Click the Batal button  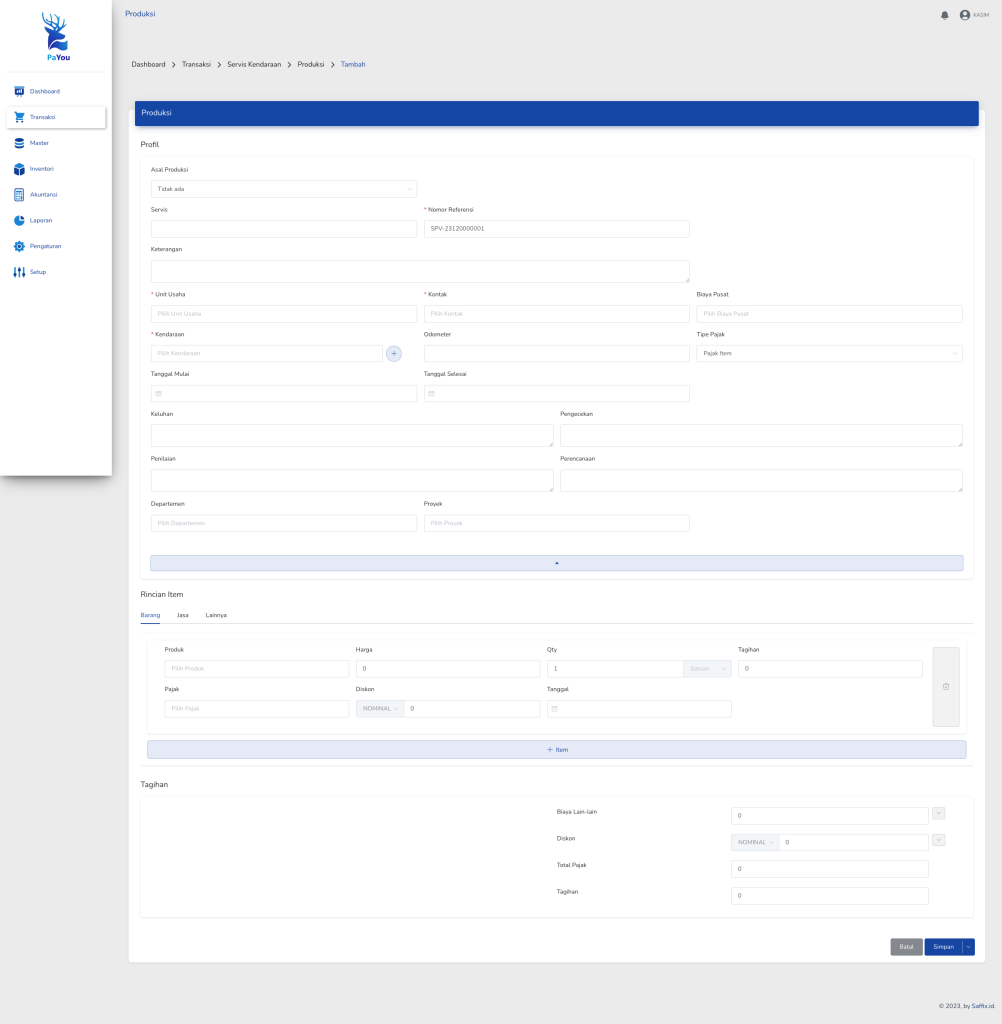907,947
